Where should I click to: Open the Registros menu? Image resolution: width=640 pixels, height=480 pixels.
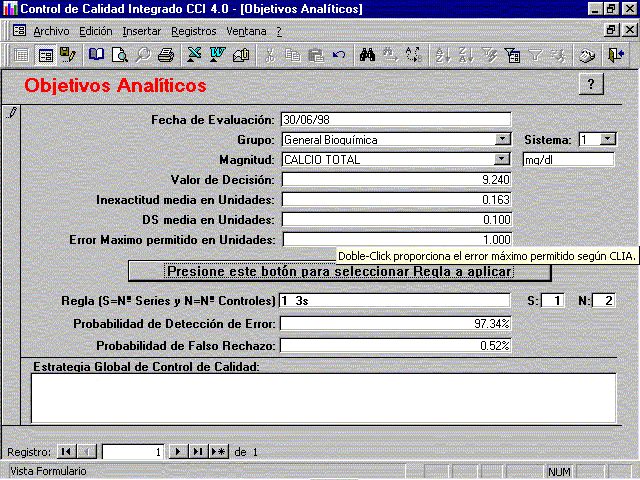coord(193,31)
